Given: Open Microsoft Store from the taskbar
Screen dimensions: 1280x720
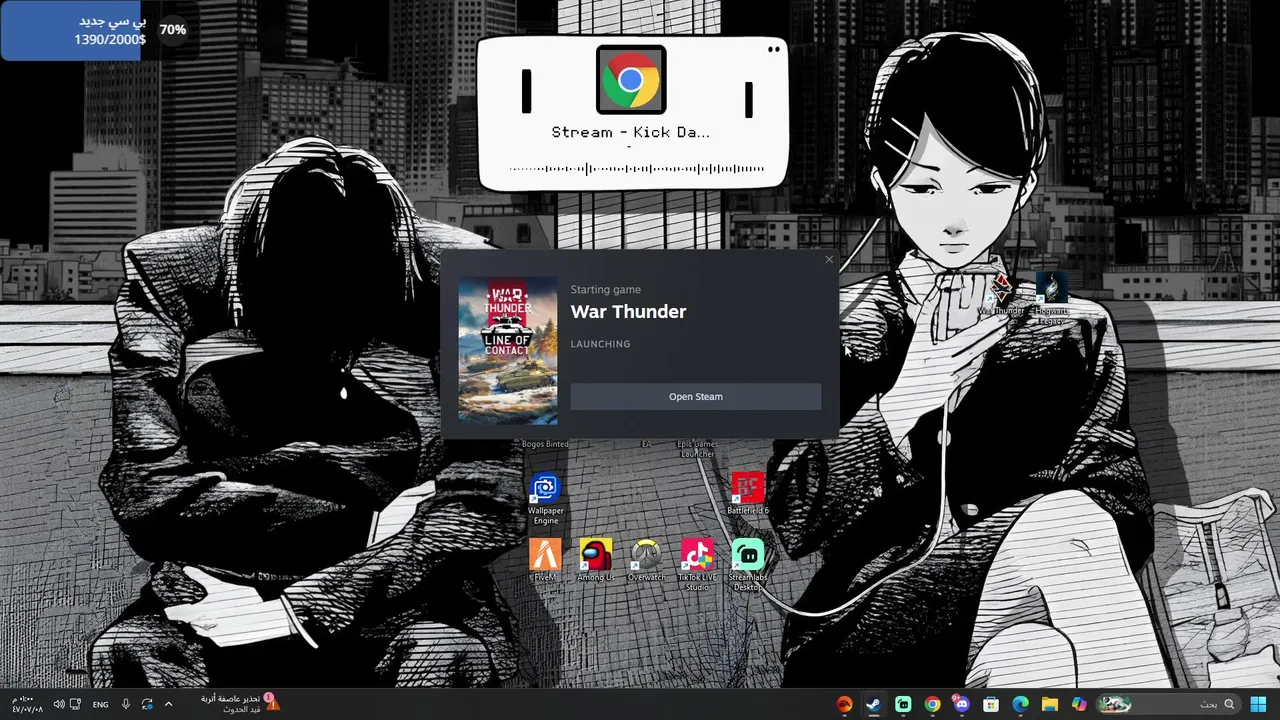Looking at the screenshot, I should tap(991, 704).
